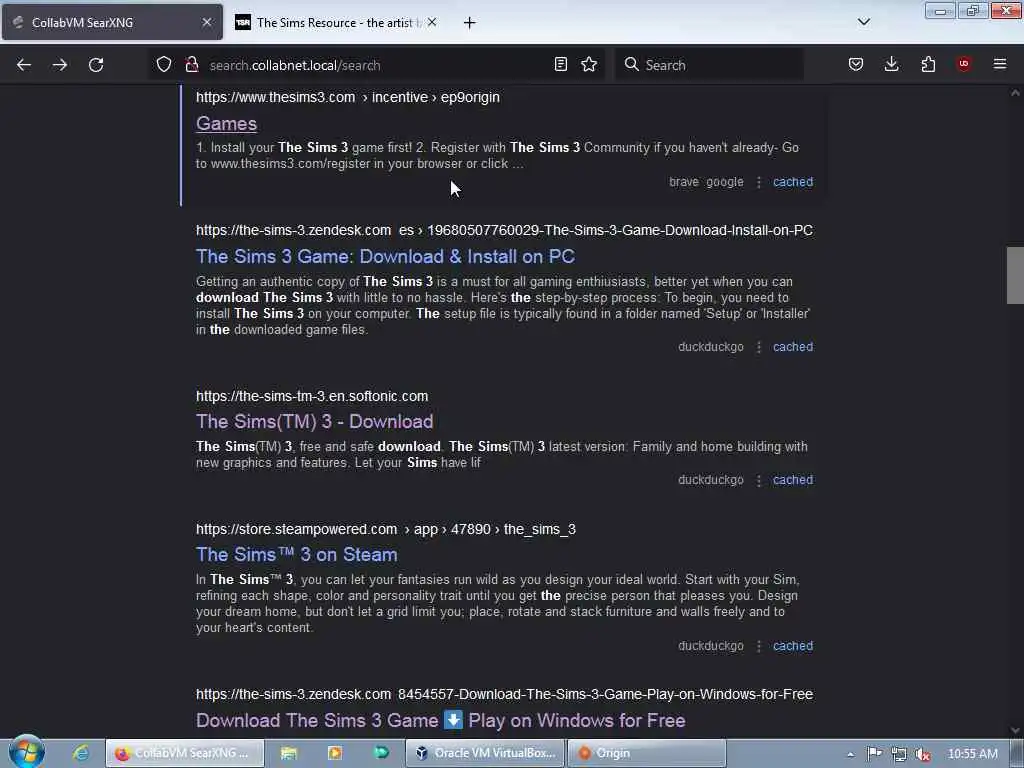The width and height of the screenshot is (1024, 768).
Task: Open cached version of the Games result
Action: (793, 182)
